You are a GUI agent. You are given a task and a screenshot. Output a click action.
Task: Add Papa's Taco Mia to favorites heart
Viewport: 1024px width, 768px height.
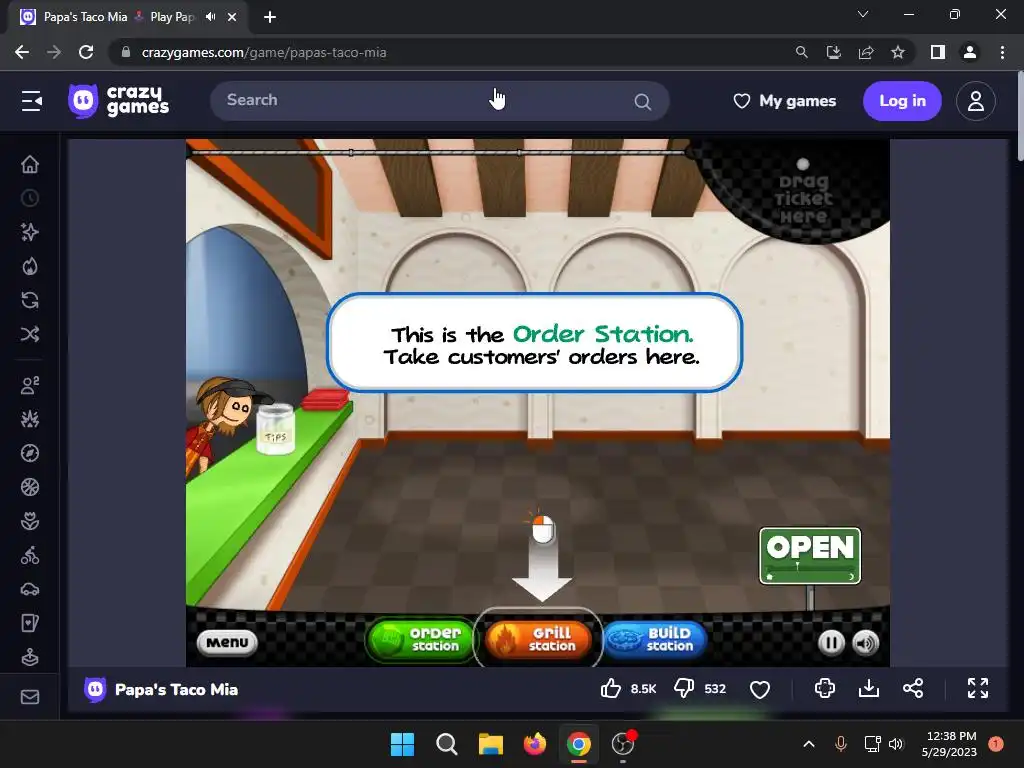click(x=760, y=689)
